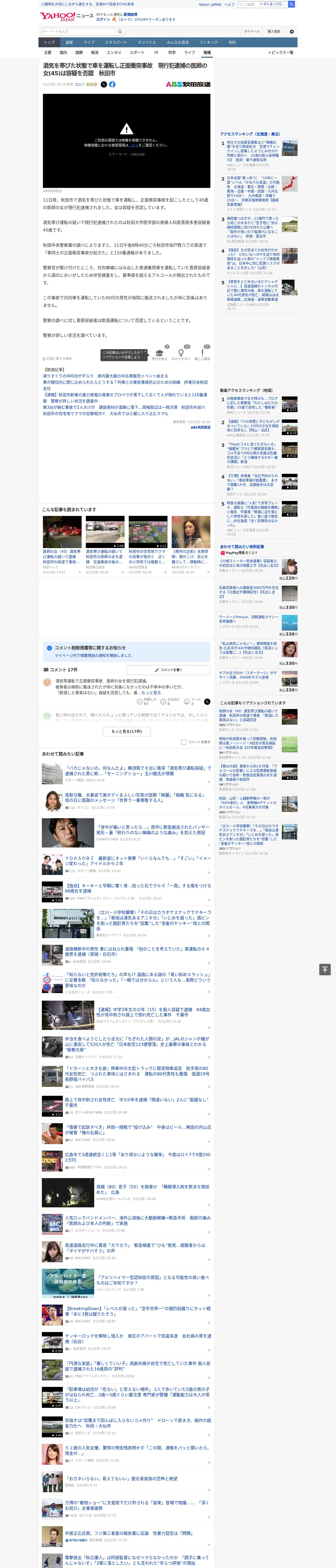Share article on Facebook
The image size is (336, 1568).
(x=112, y=85)
